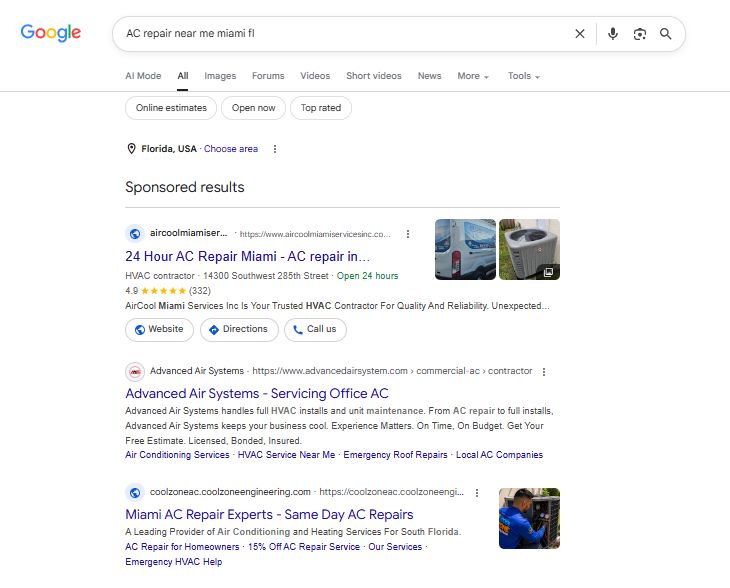Switch to the Images tab
Image resolution: width=730 pixels, height=588 pixels.
coord(220,76)
